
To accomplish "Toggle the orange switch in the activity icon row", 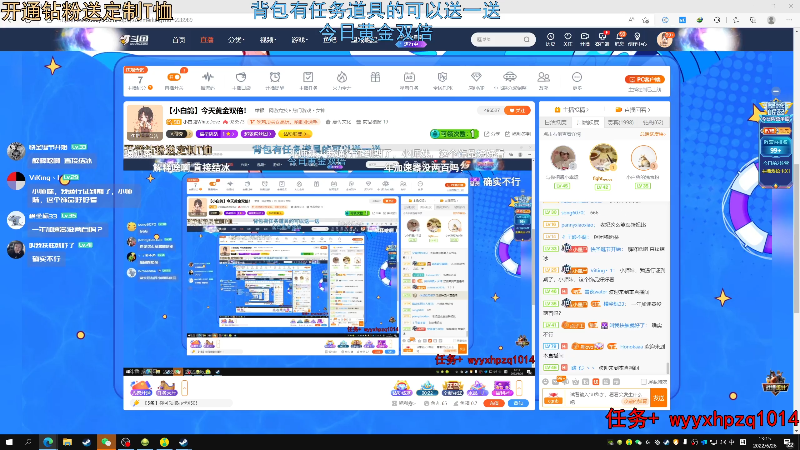I will pyautogui.click(x=173, y=78).
